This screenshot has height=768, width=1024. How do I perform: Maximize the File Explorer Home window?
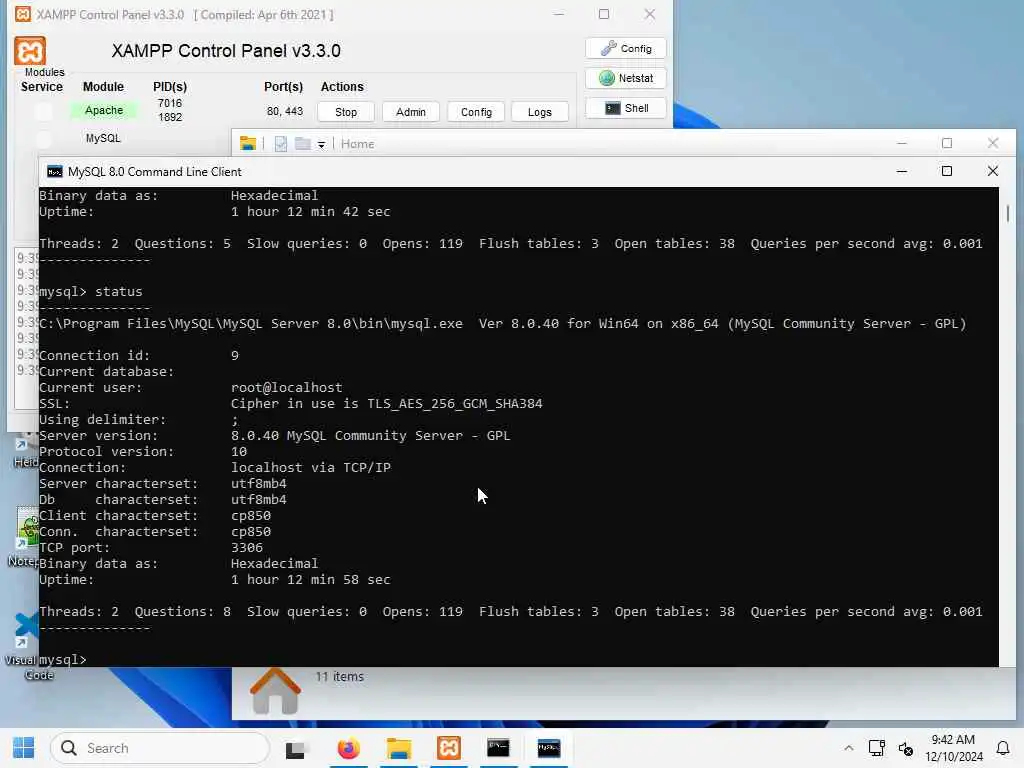click(x=947, y=143)
